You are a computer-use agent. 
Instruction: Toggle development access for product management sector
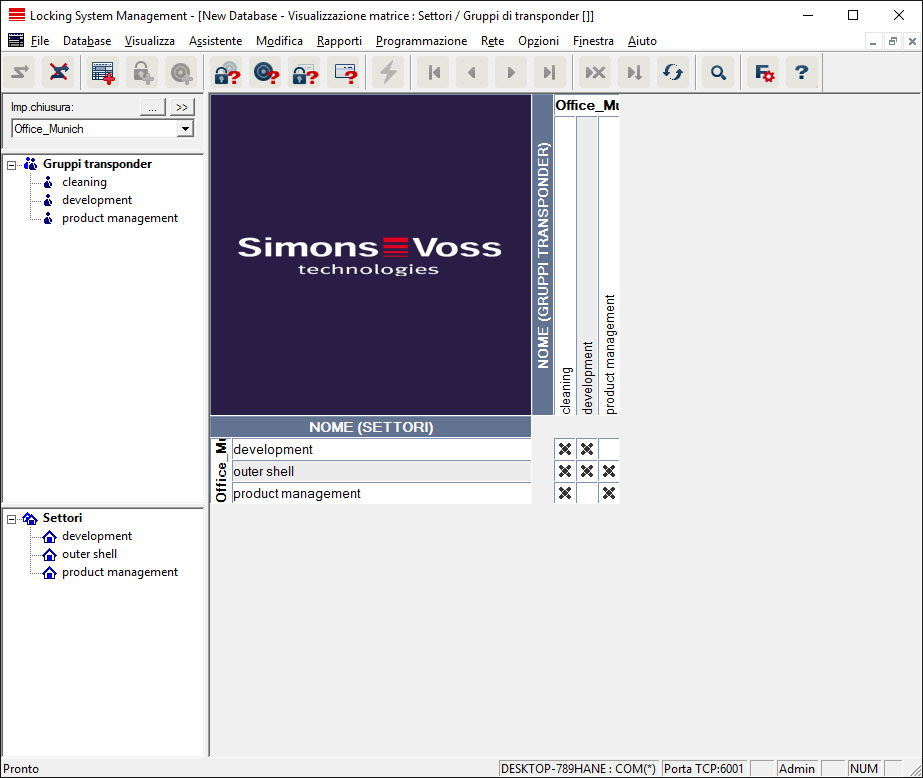pos(587,494)
